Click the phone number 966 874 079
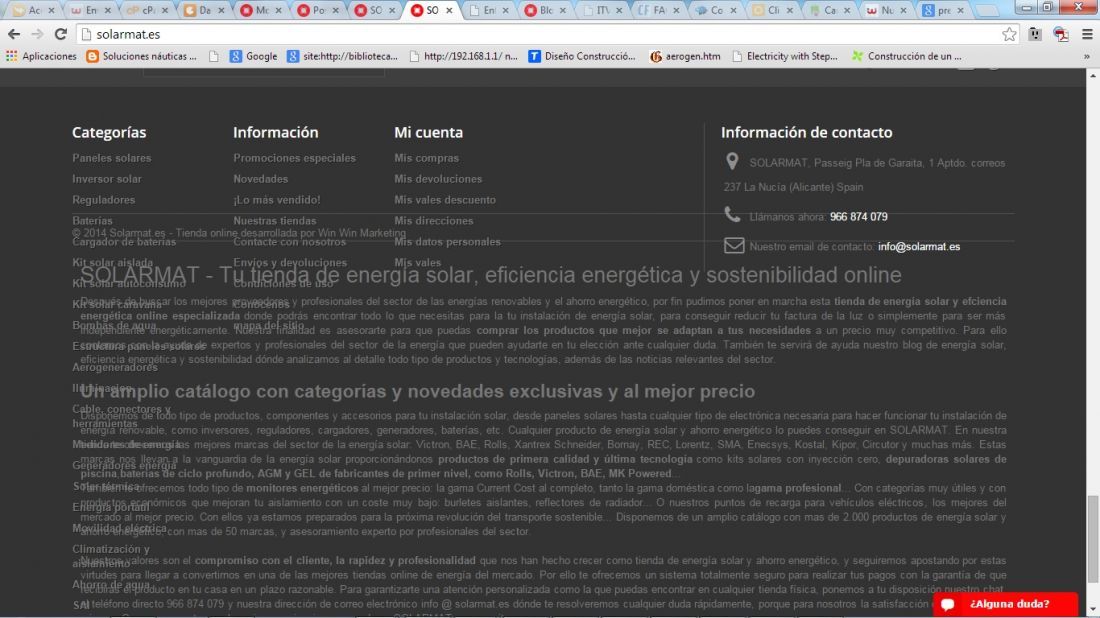Image resolution: width=1100 pixels, height=618 pixels. point(859,217)
